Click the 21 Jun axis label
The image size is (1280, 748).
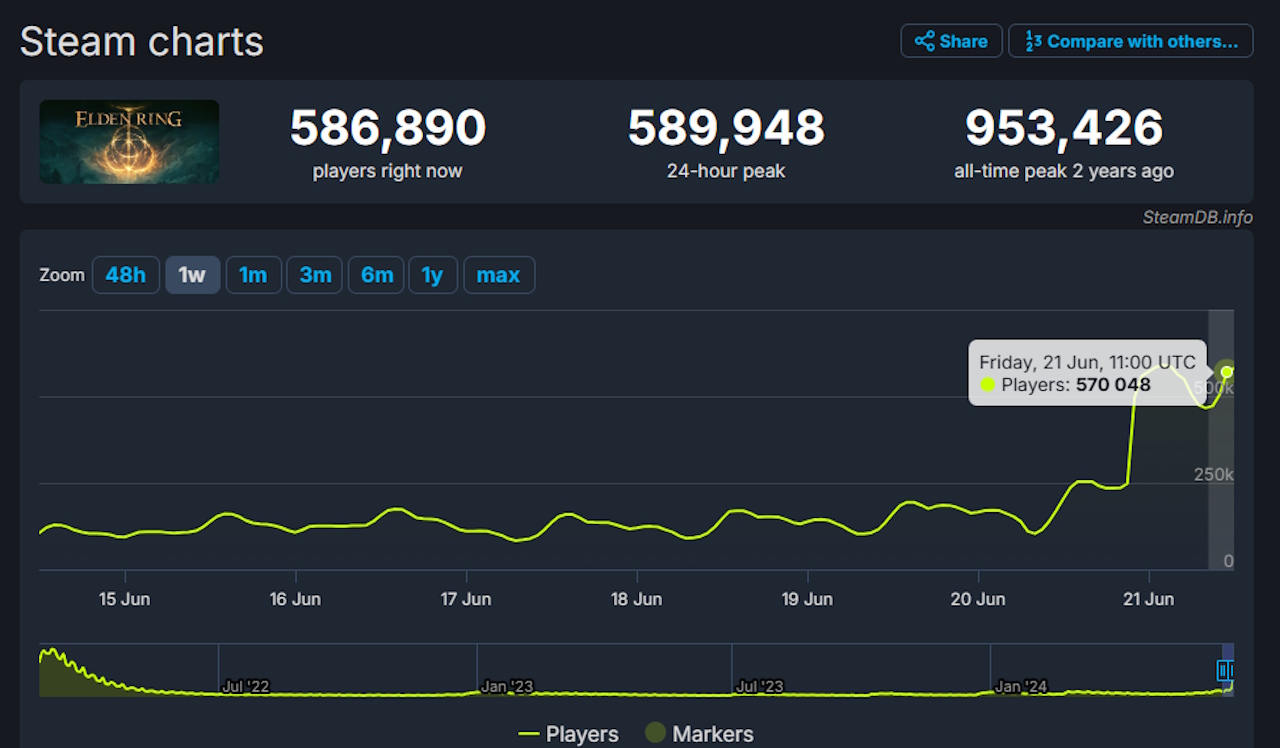(x=1148, y=599)
